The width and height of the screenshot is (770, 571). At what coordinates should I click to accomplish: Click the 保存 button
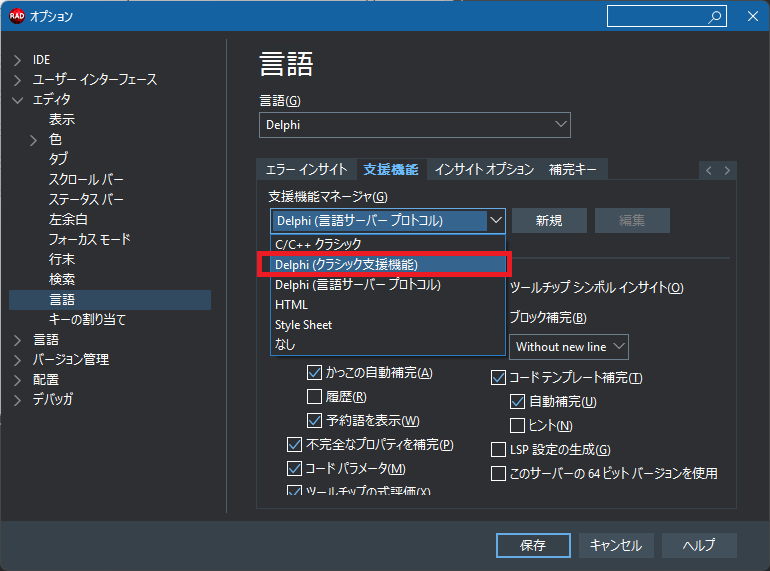(533, 545)
